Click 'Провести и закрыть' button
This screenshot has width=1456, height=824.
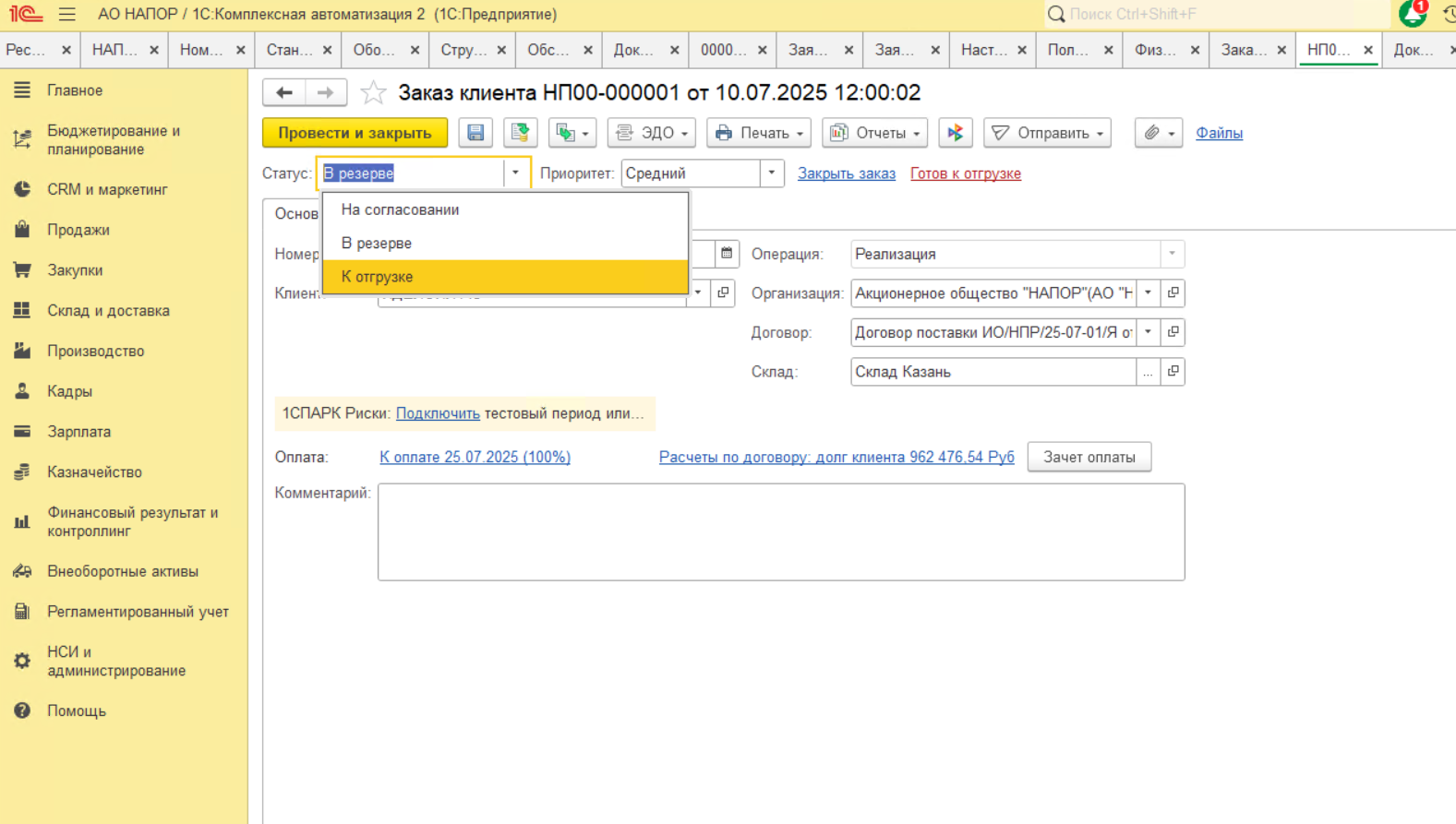click(355, 133)
